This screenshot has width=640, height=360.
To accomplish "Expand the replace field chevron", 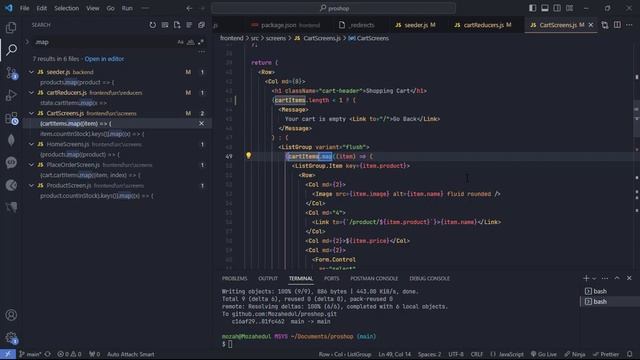I will point(27,42).
